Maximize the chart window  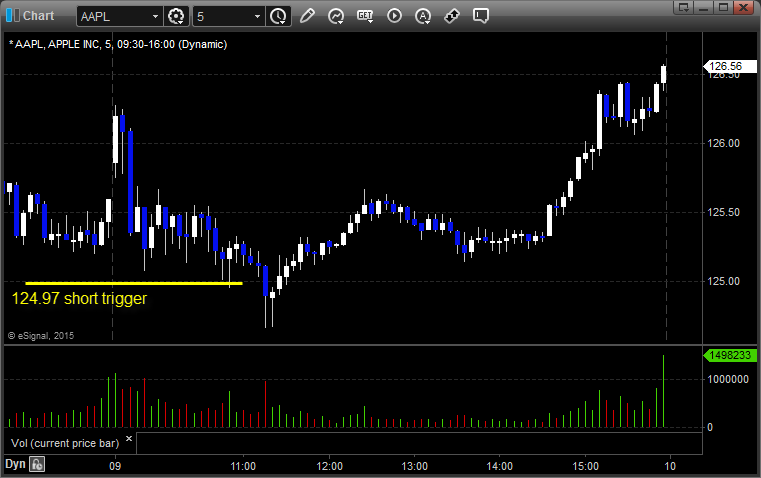723,7
